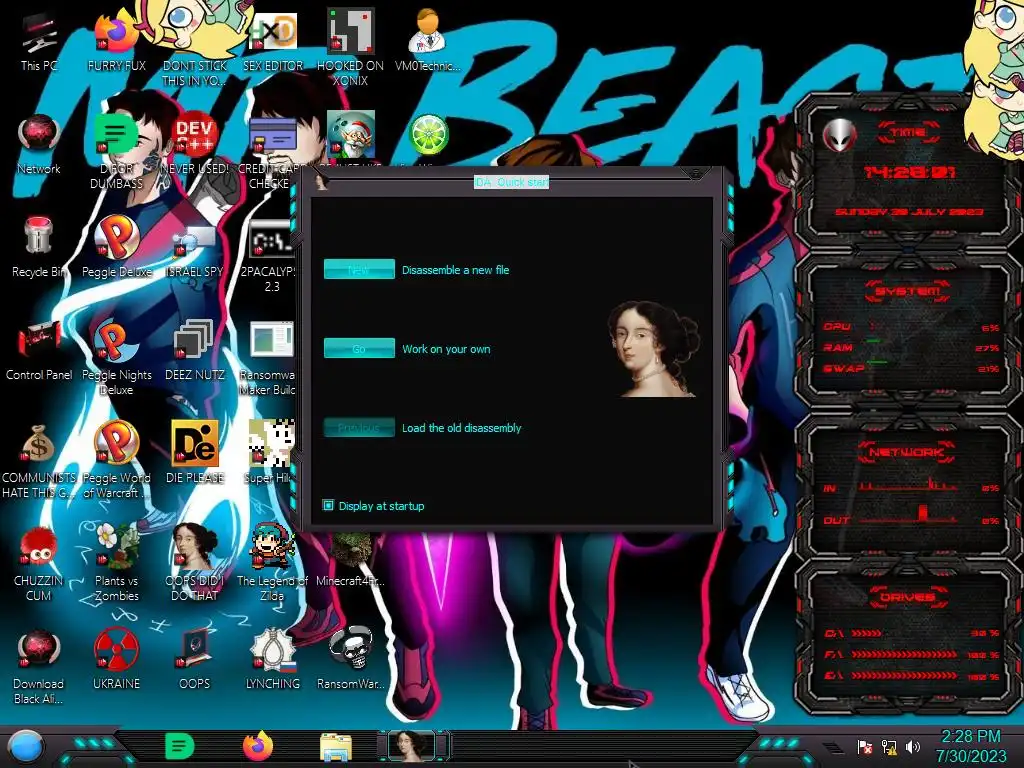Viewport: 1024px width, 768px height.
Task: Open the Peggle Nights Deluxe shortcut
Action: (116, 358)
